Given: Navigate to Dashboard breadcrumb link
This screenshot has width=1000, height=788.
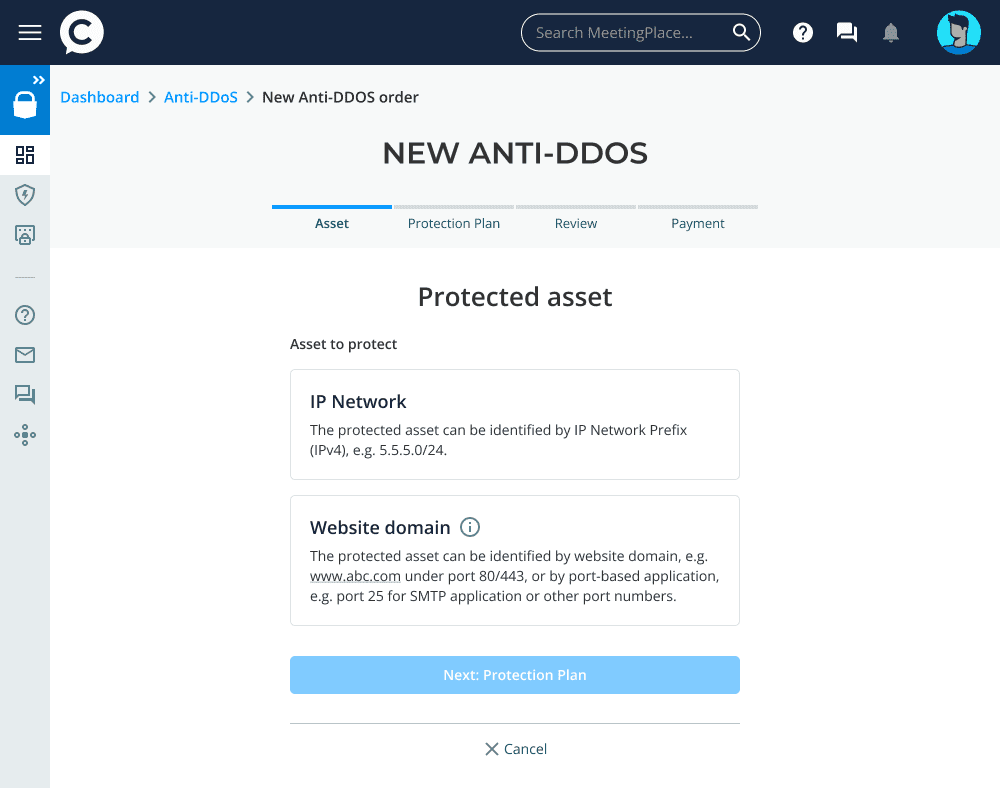Looking at the screenshot, I should [100, 97].
